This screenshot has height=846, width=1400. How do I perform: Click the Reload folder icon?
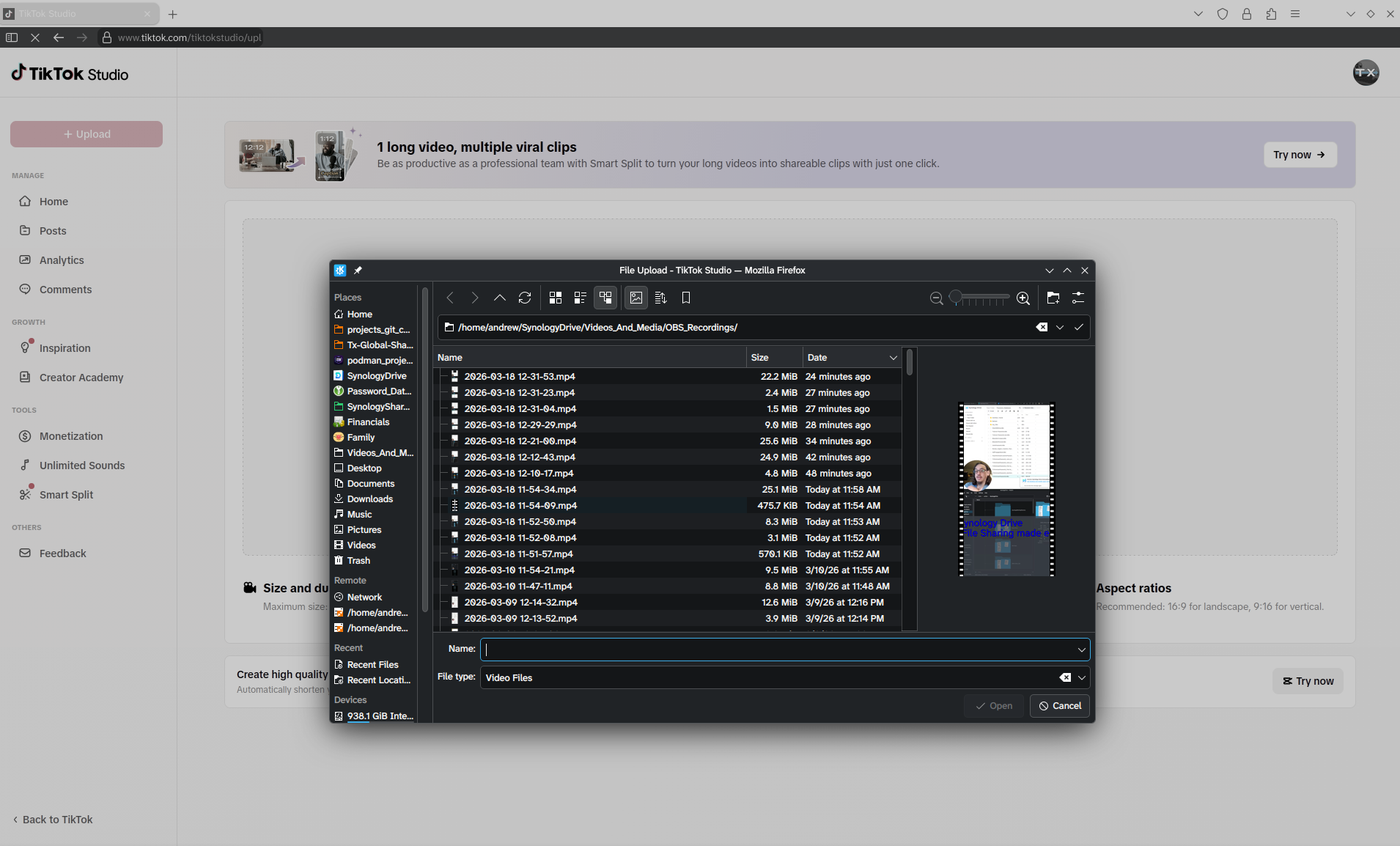[x=525, y=298]
